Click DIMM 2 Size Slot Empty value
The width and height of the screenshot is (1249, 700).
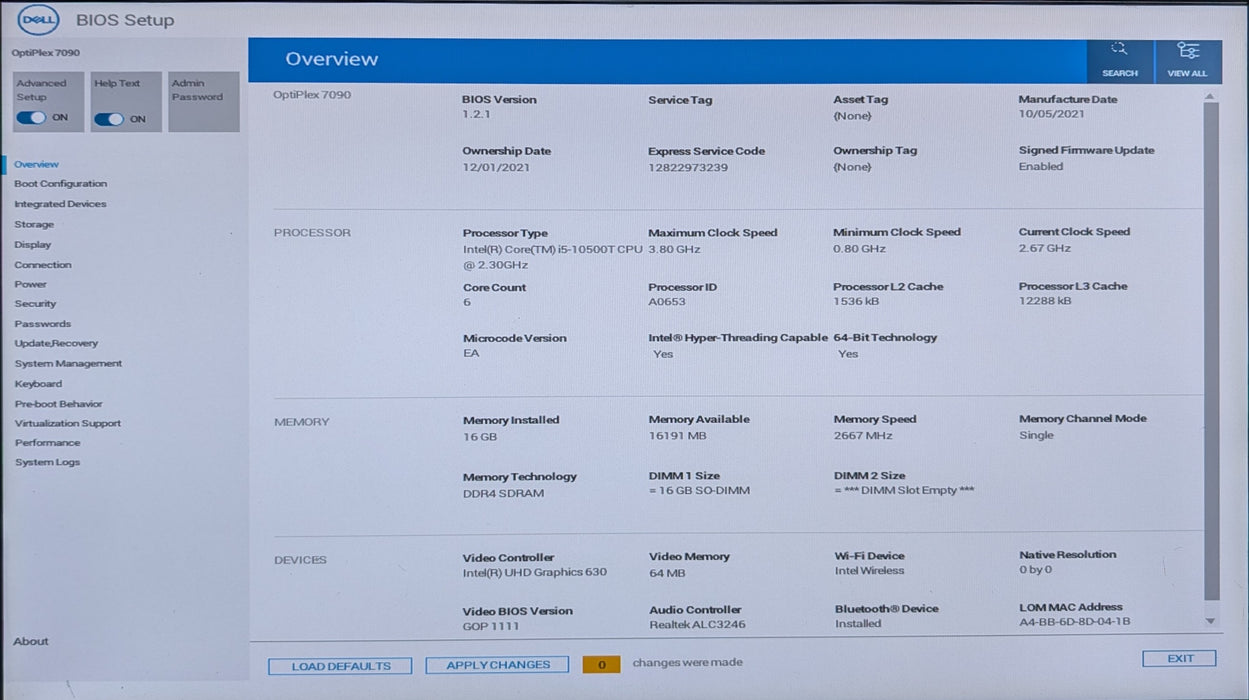(x=904, y=490)
